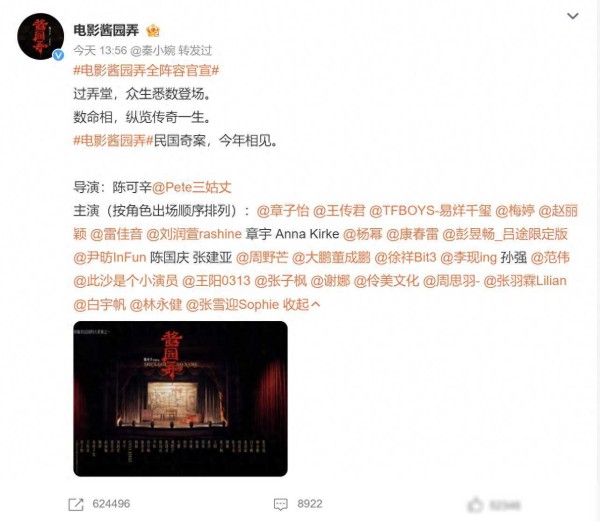Click the repost share icon
This screenshot has width=600, height=522.
[x=76, y=504]
